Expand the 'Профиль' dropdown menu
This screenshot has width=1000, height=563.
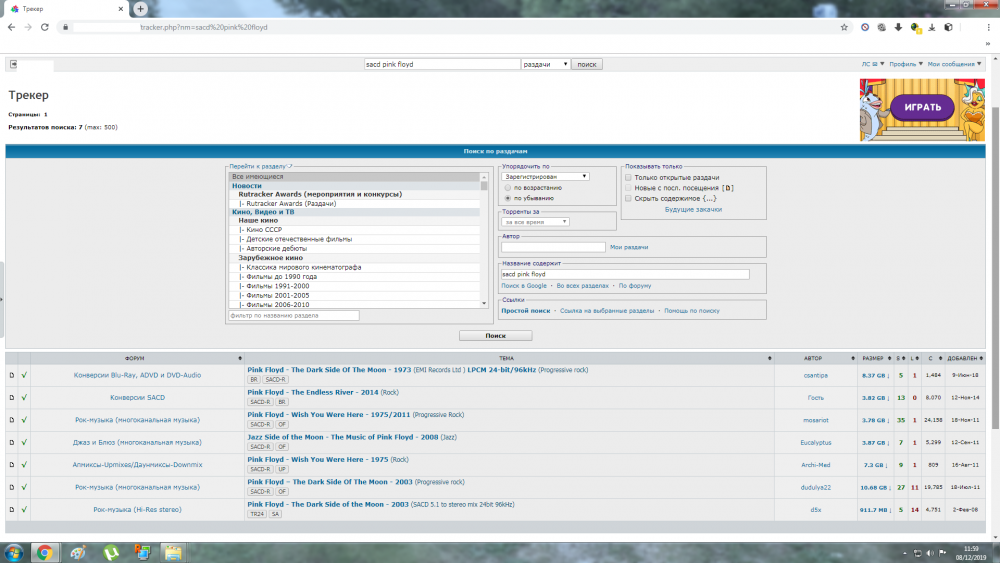906,64
